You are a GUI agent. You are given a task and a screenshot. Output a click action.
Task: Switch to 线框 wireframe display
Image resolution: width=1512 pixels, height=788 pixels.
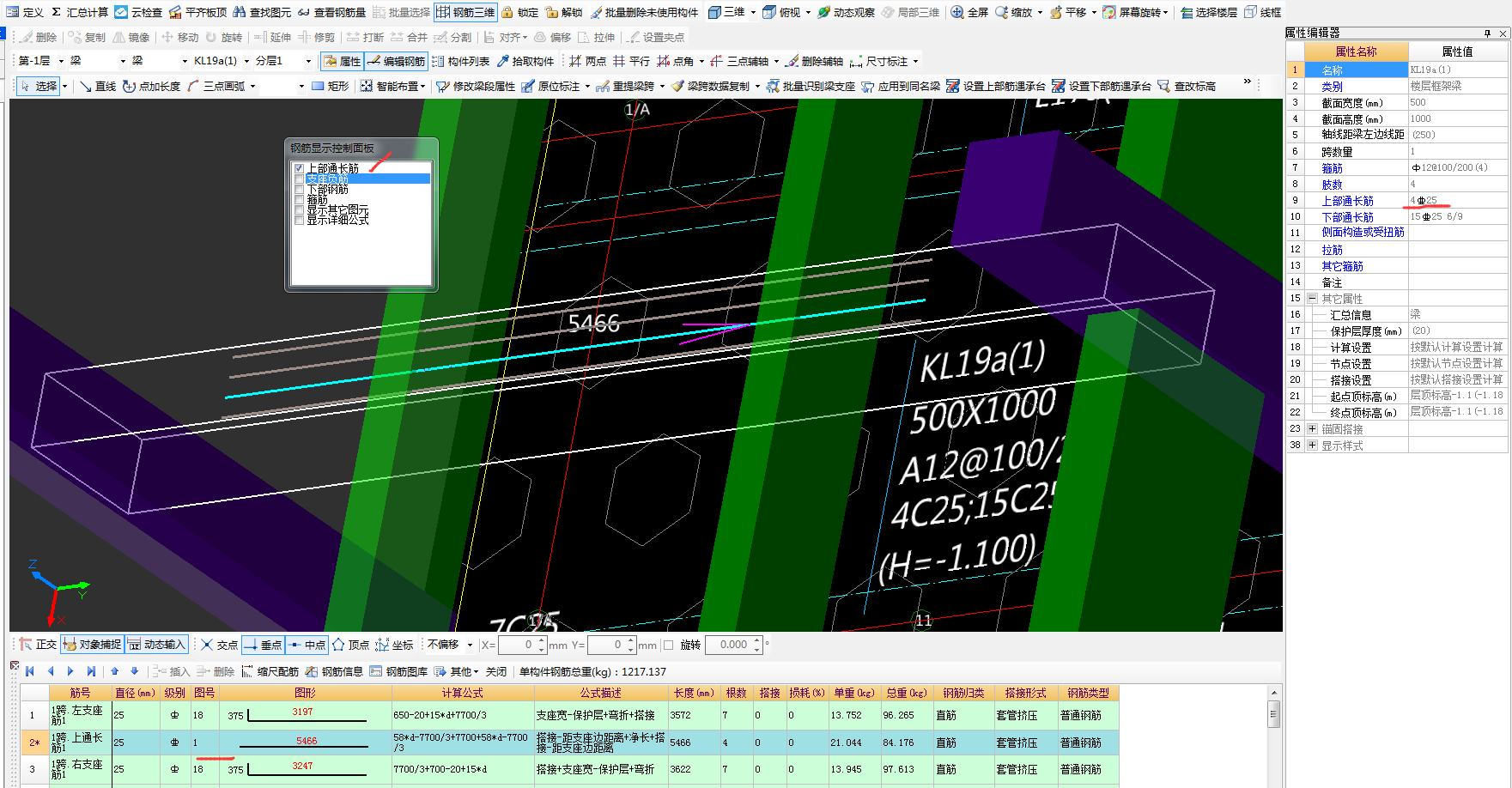click(x=1263, y=12)
